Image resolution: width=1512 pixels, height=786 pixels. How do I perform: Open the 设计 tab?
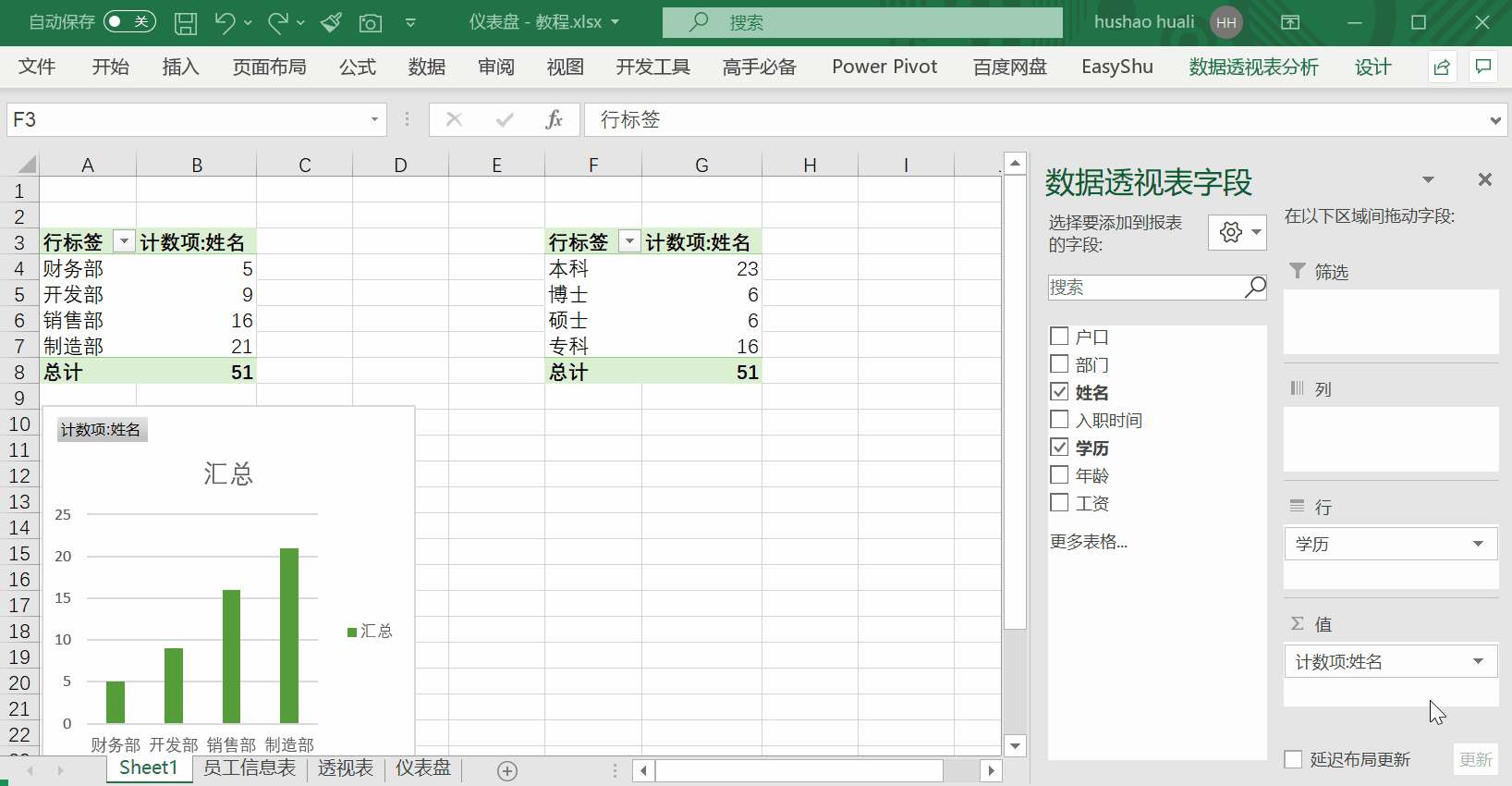coord(1372,67)
